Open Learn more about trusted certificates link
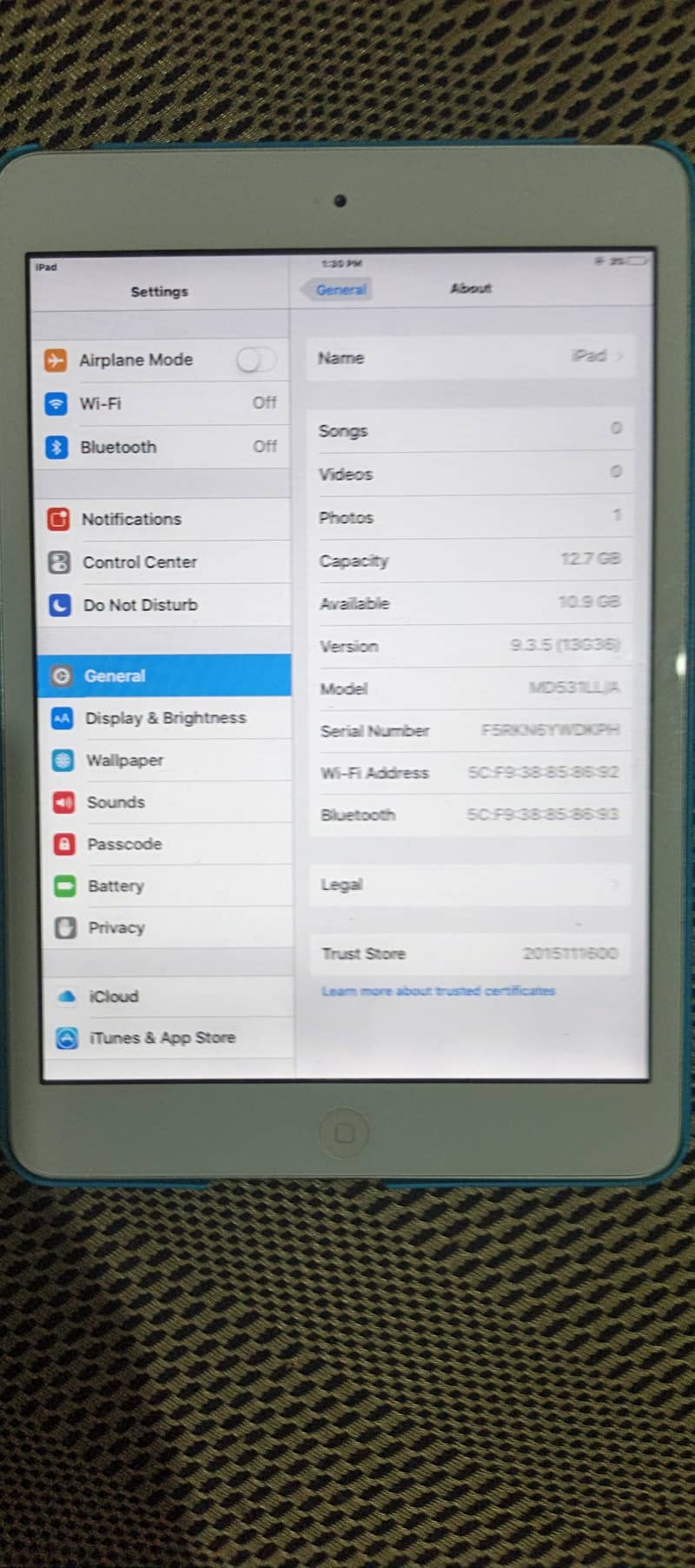695x1568 pixels. click(438, 991)
